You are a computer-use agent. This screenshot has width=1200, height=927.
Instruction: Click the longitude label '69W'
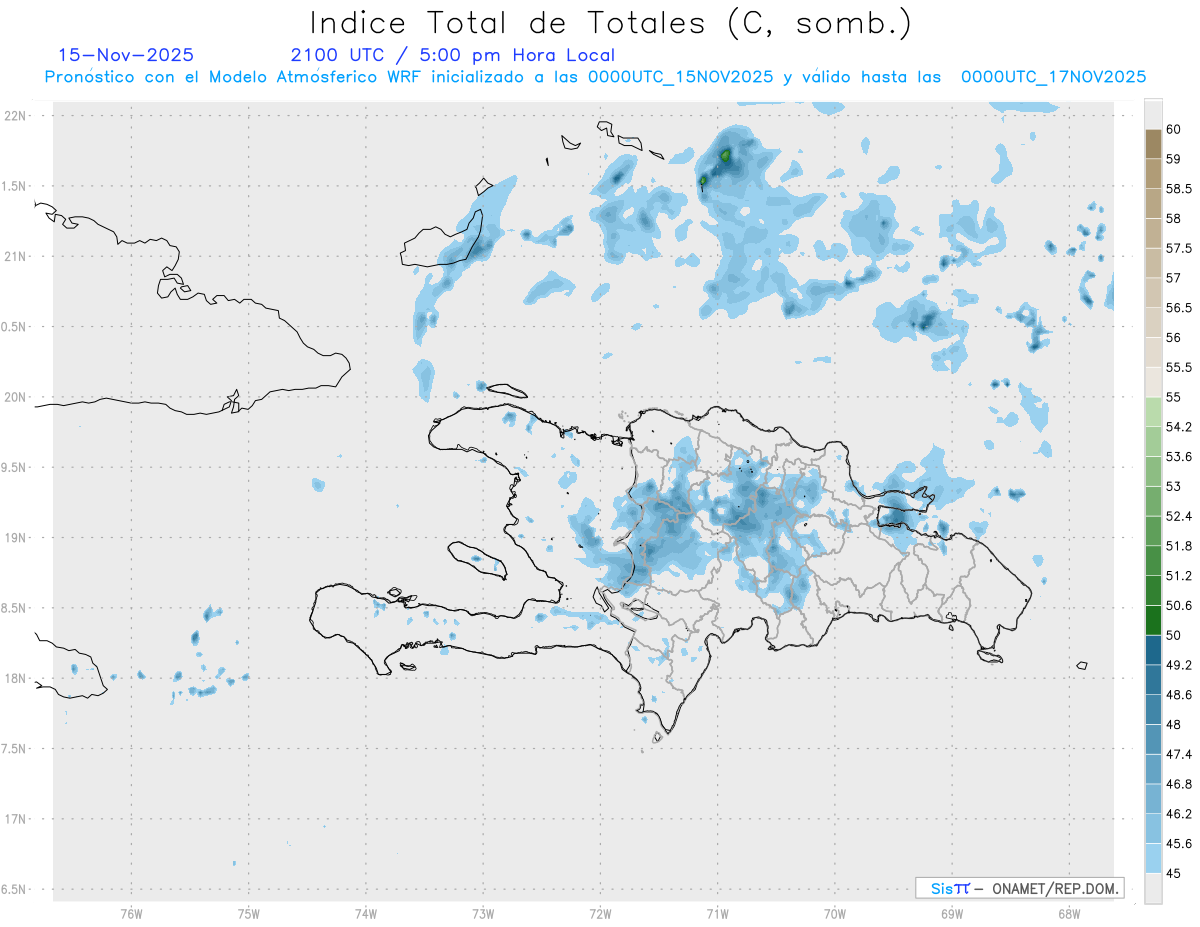coord(952,913)
